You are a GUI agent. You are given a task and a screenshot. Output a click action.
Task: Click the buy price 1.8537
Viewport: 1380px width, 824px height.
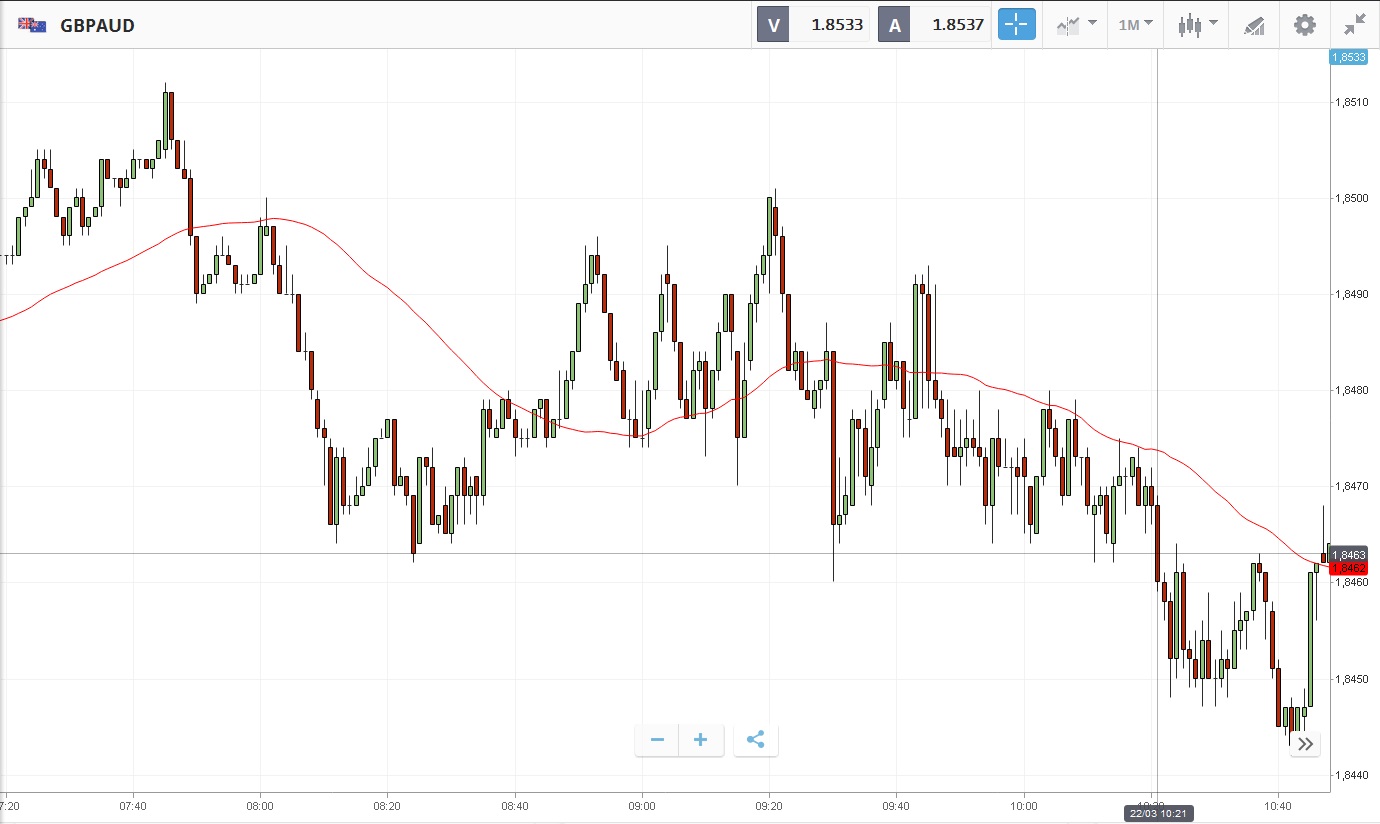958,25
